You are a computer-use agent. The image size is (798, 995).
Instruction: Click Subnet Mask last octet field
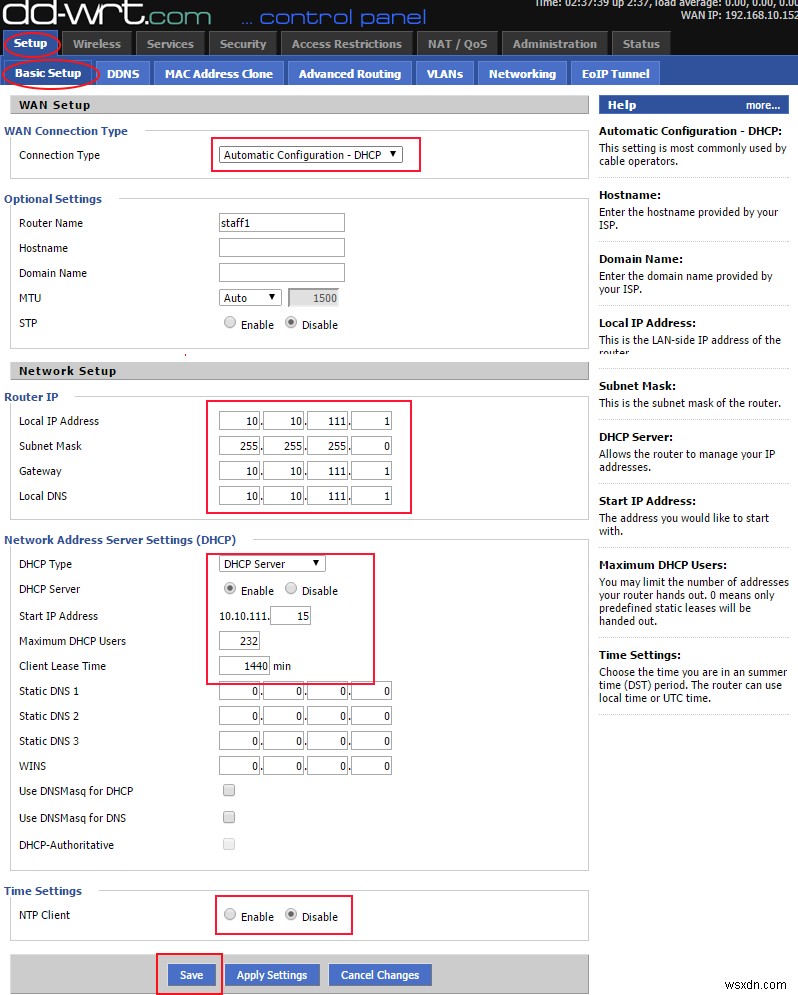pyautogui.click(x=371, y=445)
